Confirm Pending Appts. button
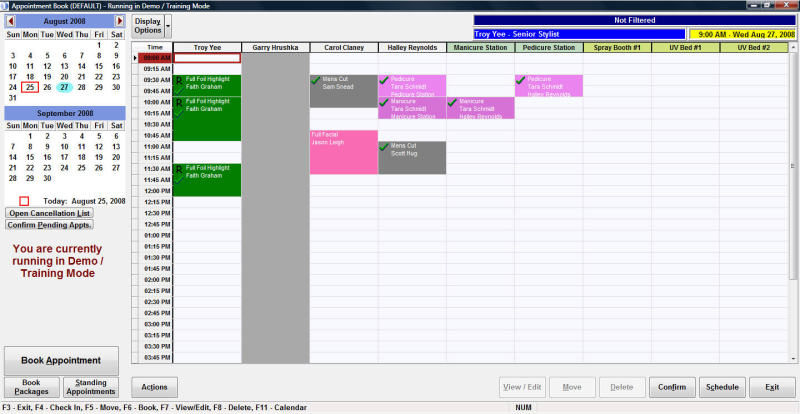The image size is (800, 414). pos(49,225)
